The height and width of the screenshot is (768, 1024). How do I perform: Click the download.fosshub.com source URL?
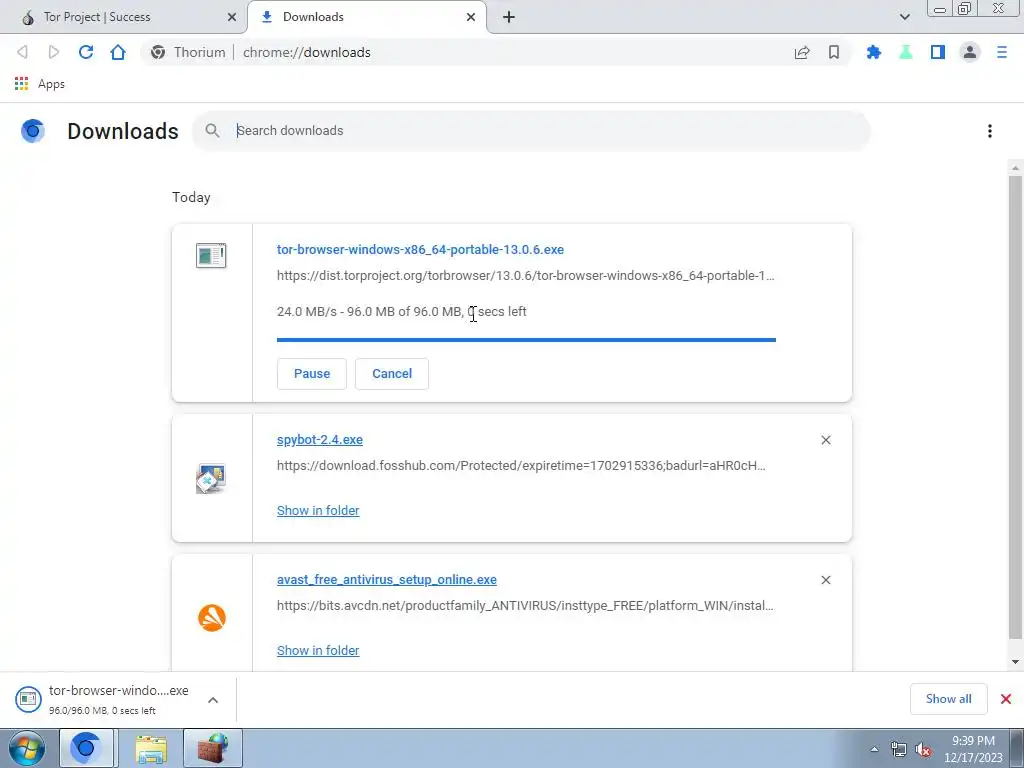click(x=521, y=466)
